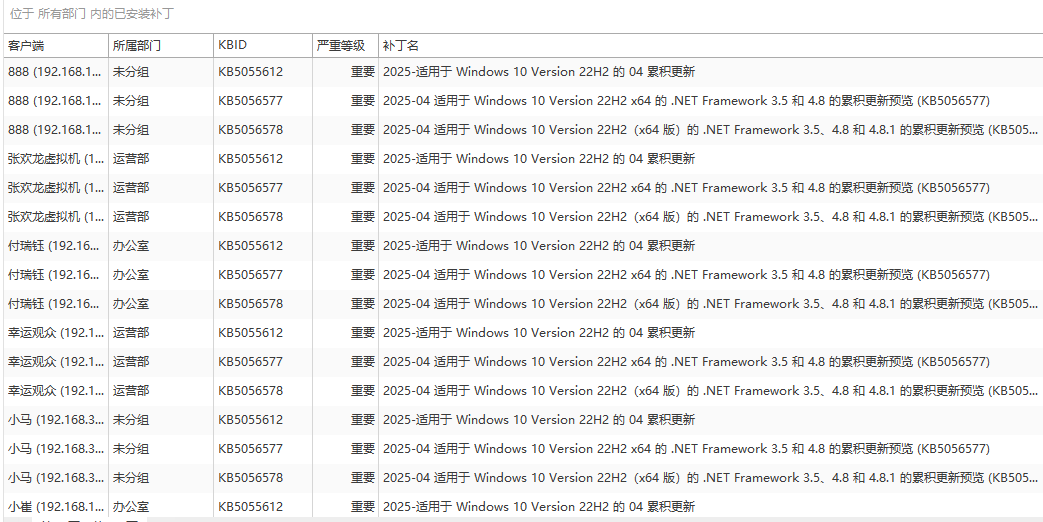Click 重要 in 张欢龙虚拟机 KB5056578 row

click(363, 217)
